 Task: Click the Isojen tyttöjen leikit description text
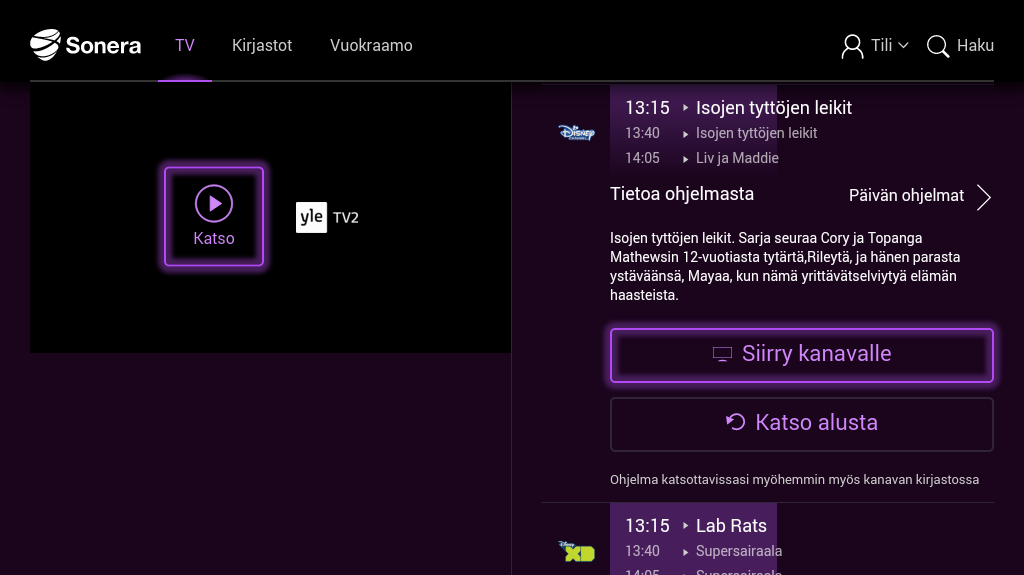coord(785,267)
